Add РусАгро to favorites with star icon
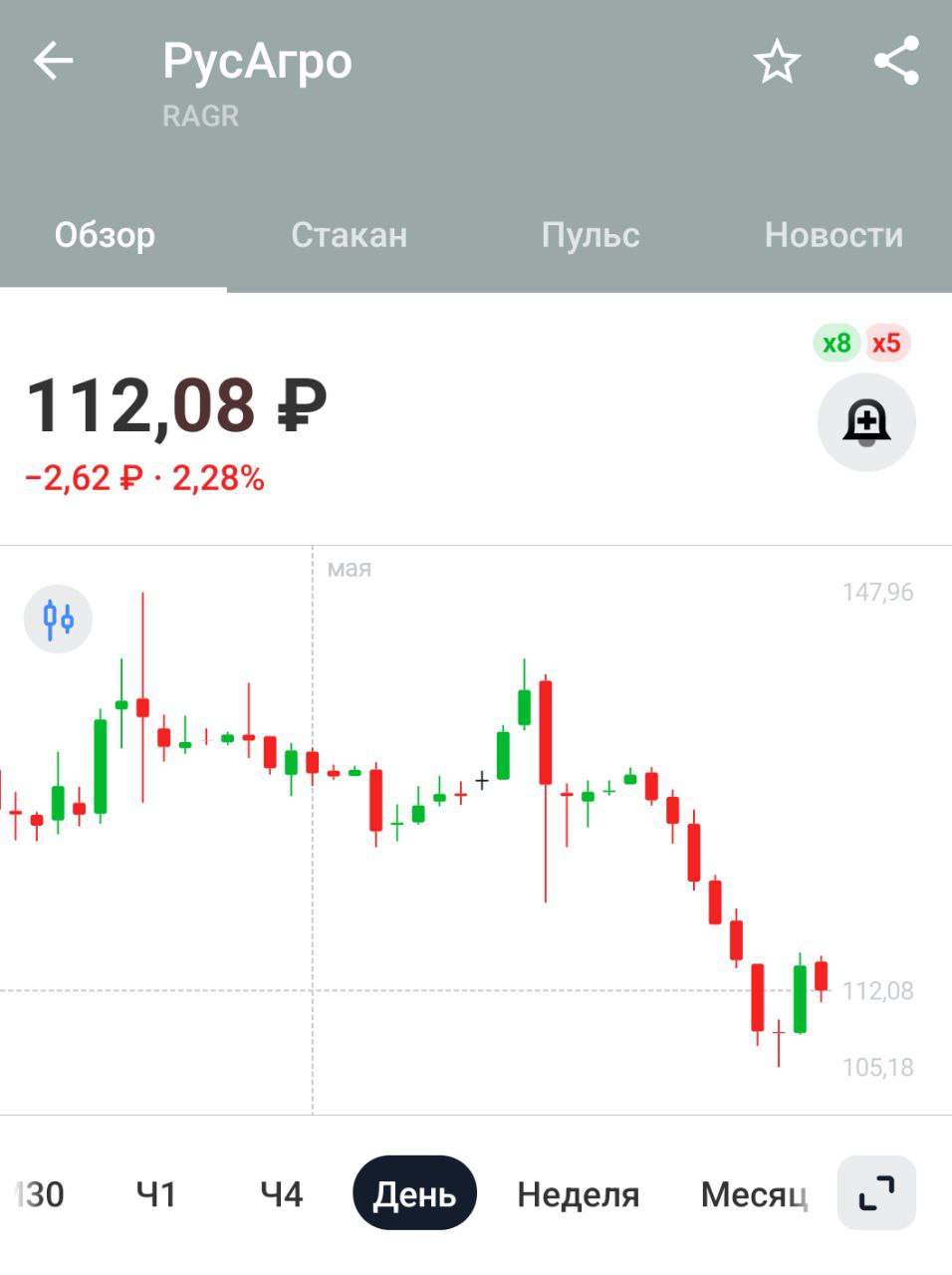The image size is (952, 1275). (777, 62)
